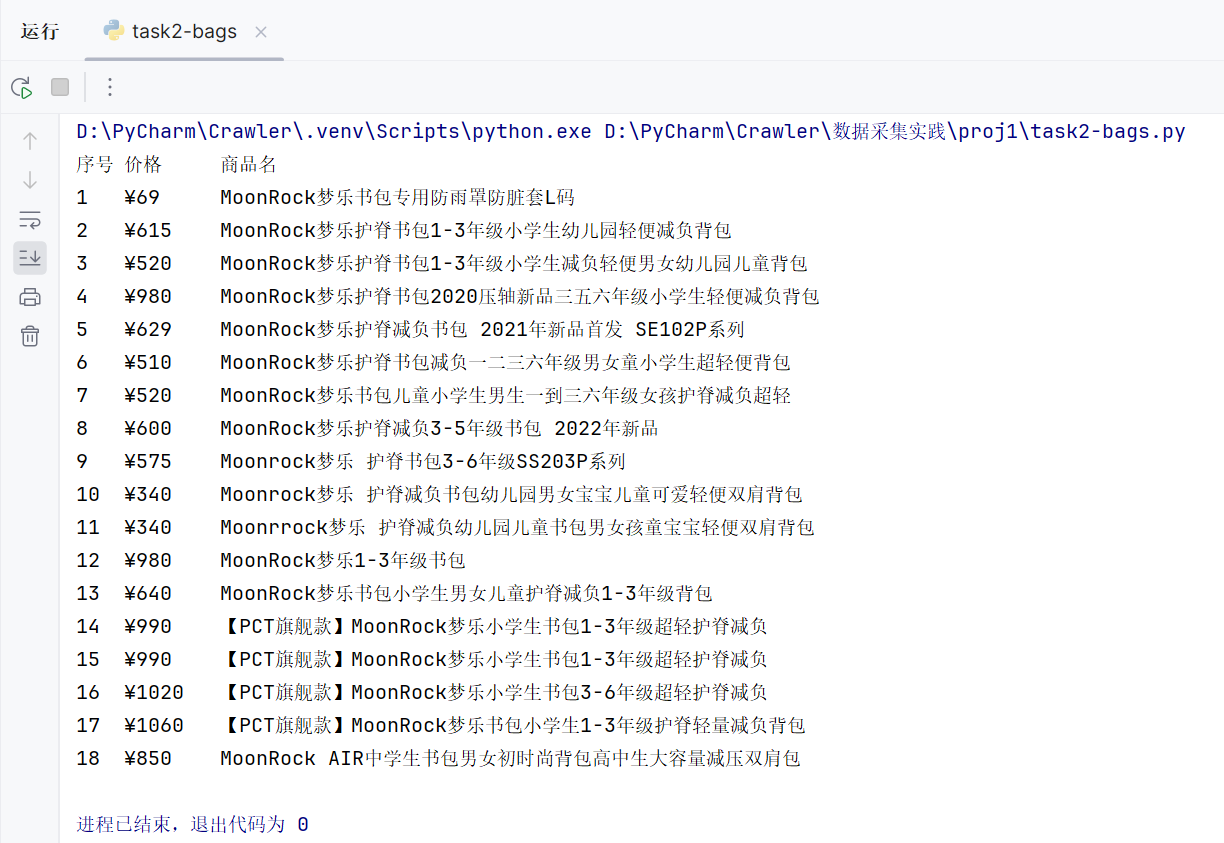Click the MoonRock AIR中学生书包 product name
This screenshot has height=843, width=1224.
510,758
